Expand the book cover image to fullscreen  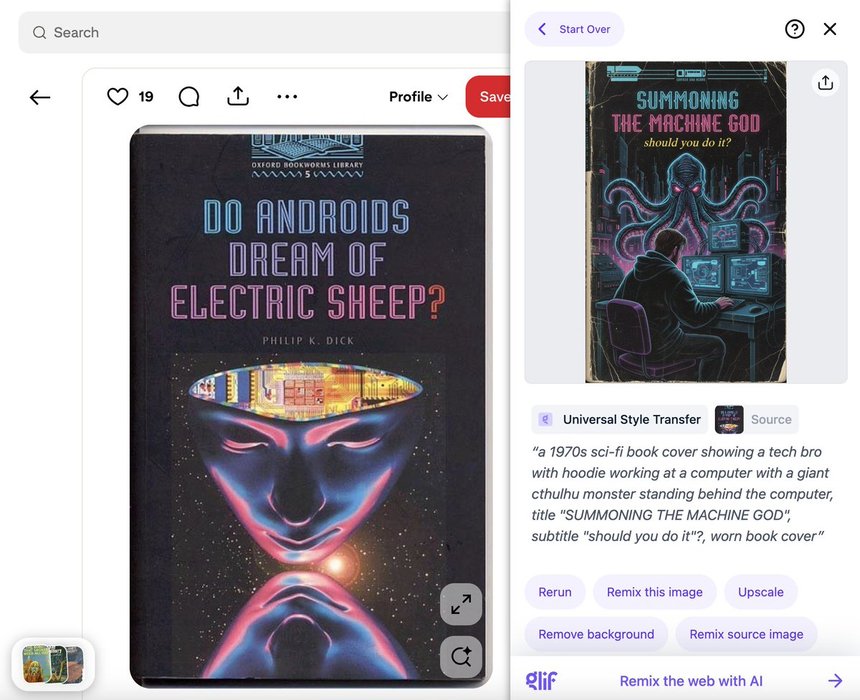(x=461, y=605)
